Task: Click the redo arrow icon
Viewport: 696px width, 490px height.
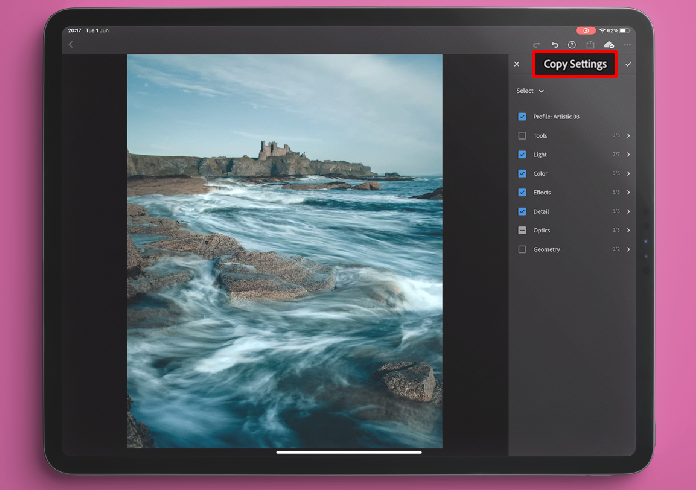Action: (x=537, y=45)
